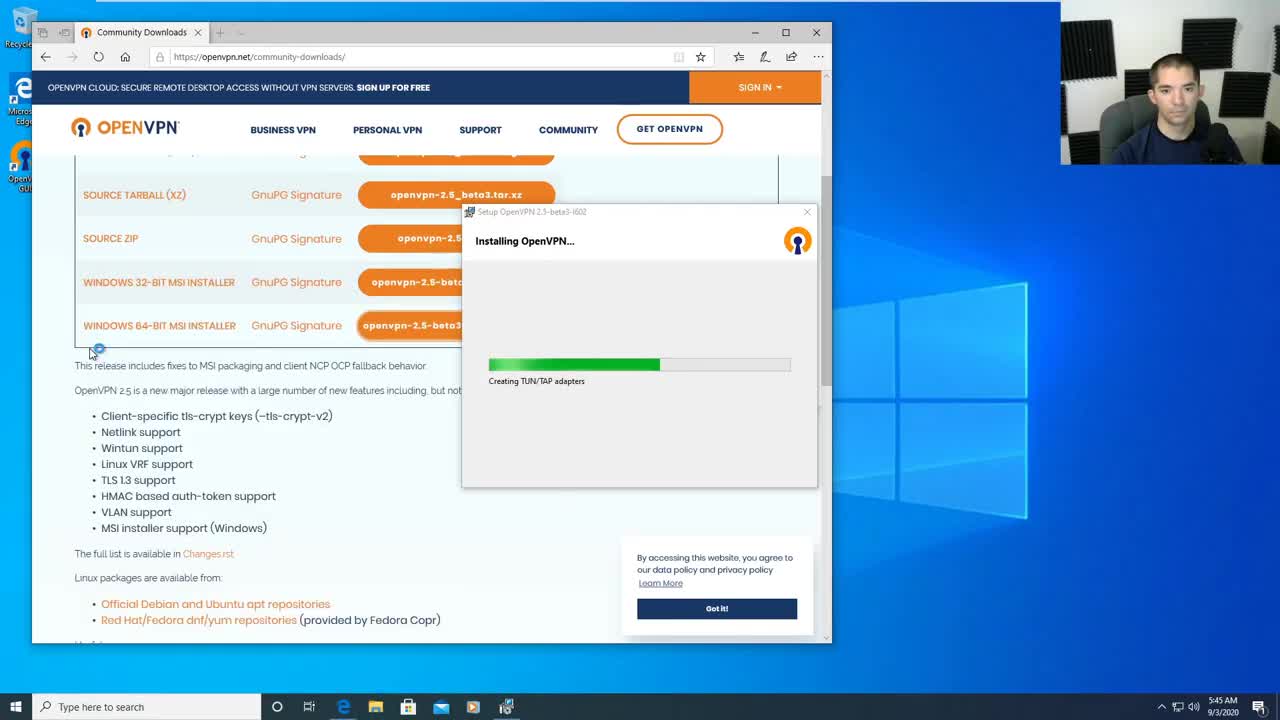Open the taskbar clock and date
The height and width of the screenshot is (720, 1280).
point(1223,707)
